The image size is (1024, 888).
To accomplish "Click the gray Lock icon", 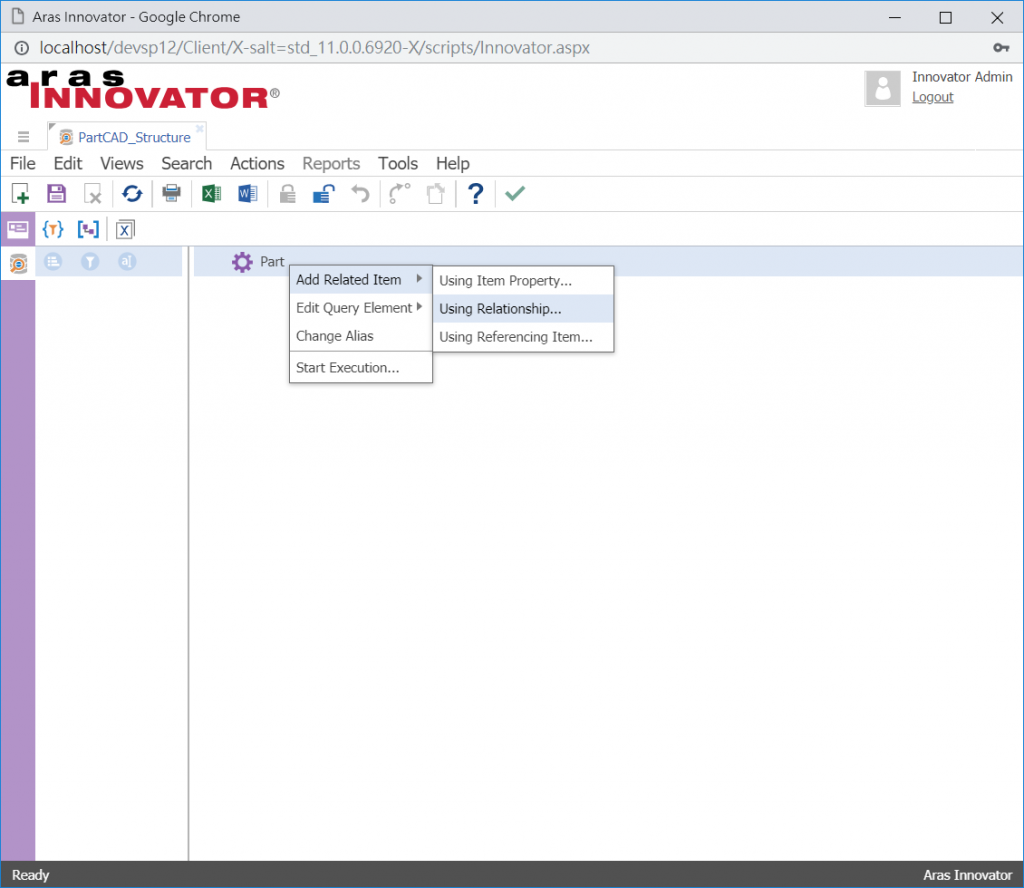I will 287,194.
